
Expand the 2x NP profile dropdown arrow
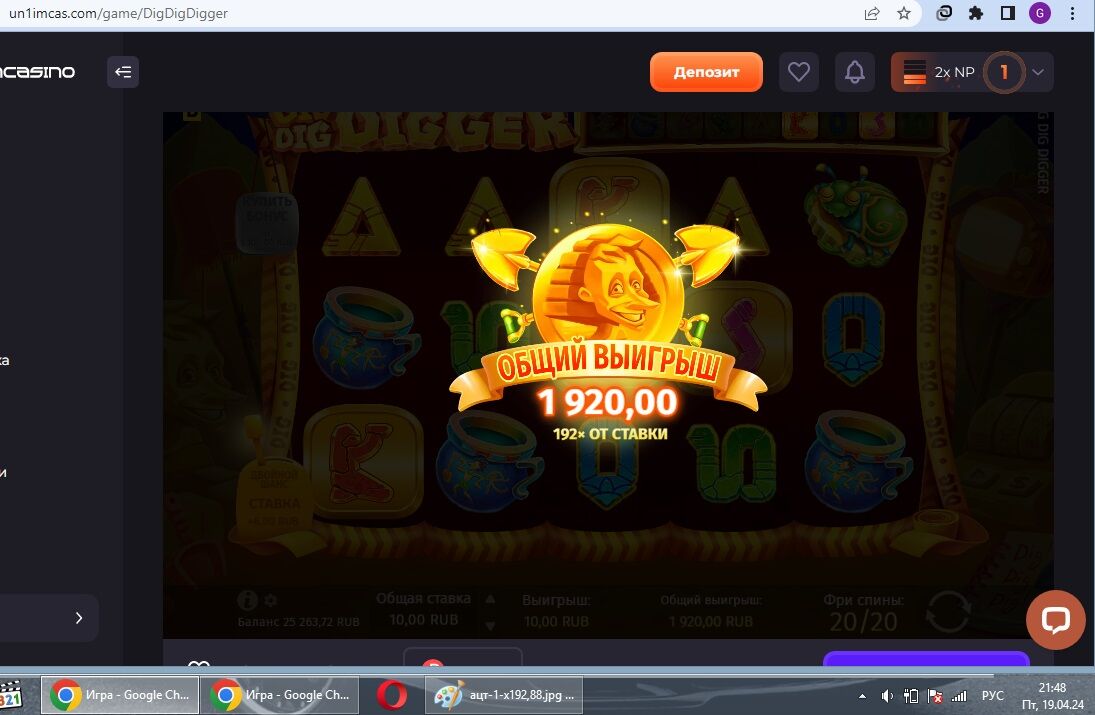click(x=1038, y=72)
